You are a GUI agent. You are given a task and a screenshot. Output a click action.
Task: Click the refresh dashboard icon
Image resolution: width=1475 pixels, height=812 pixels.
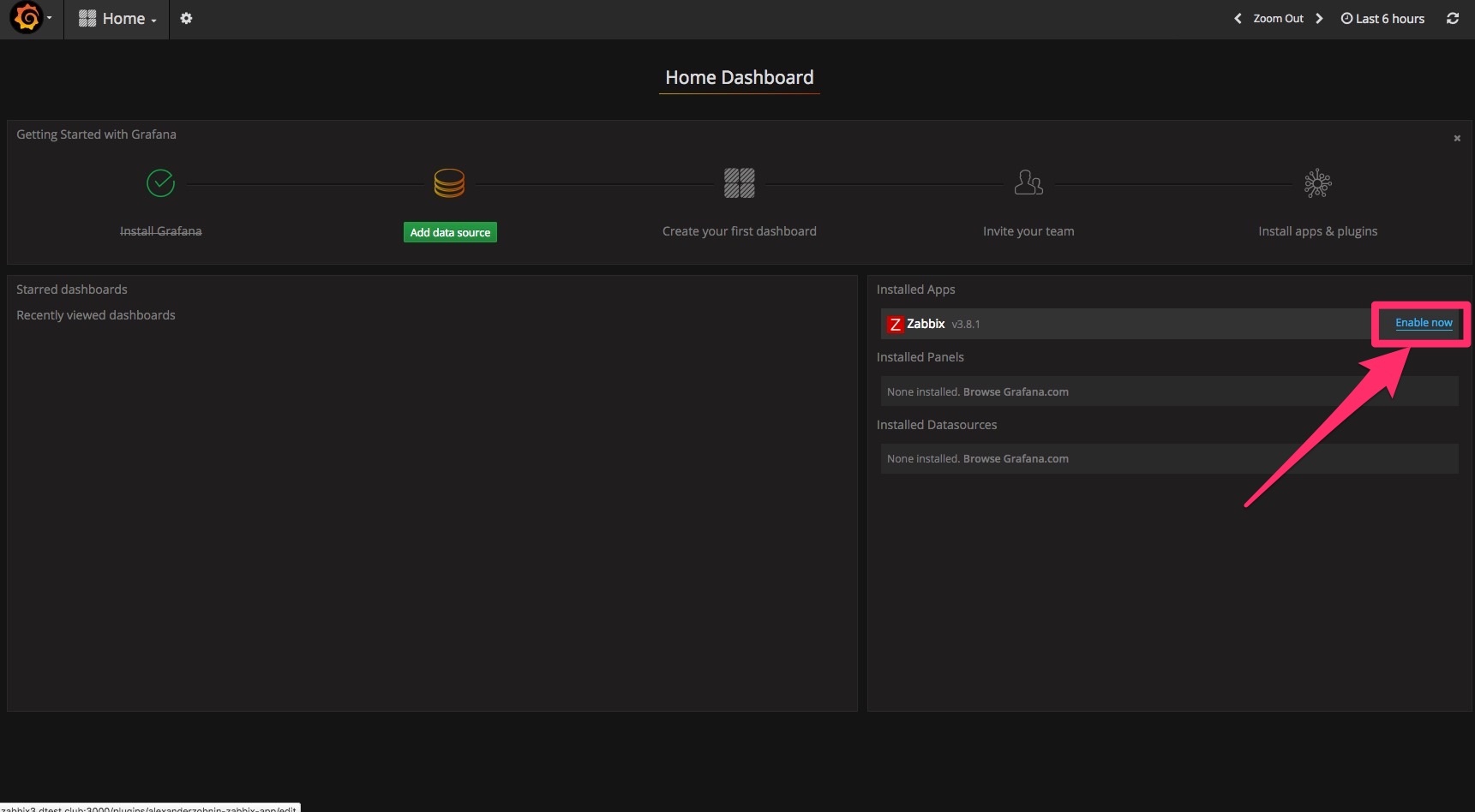pos(1453,18)
